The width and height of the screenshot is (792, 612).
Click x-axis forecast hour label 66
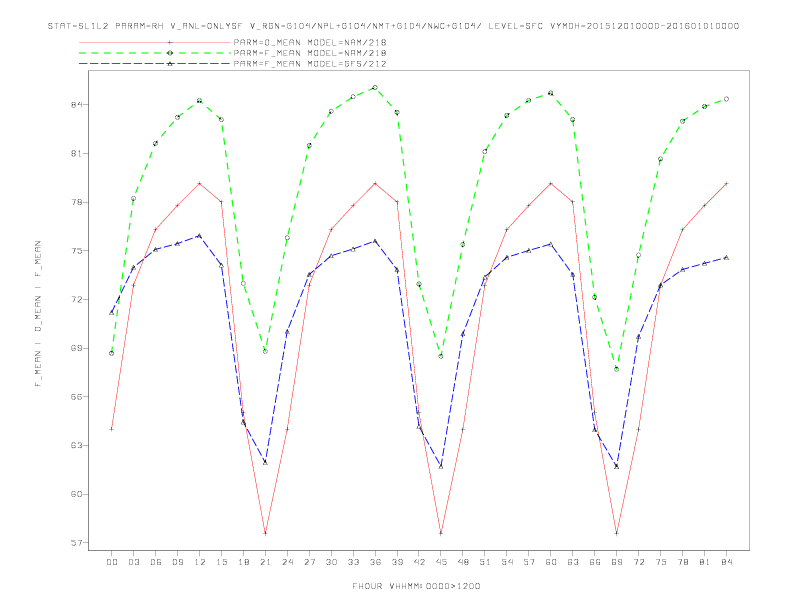pyautogui.click(x=595, y=562)
